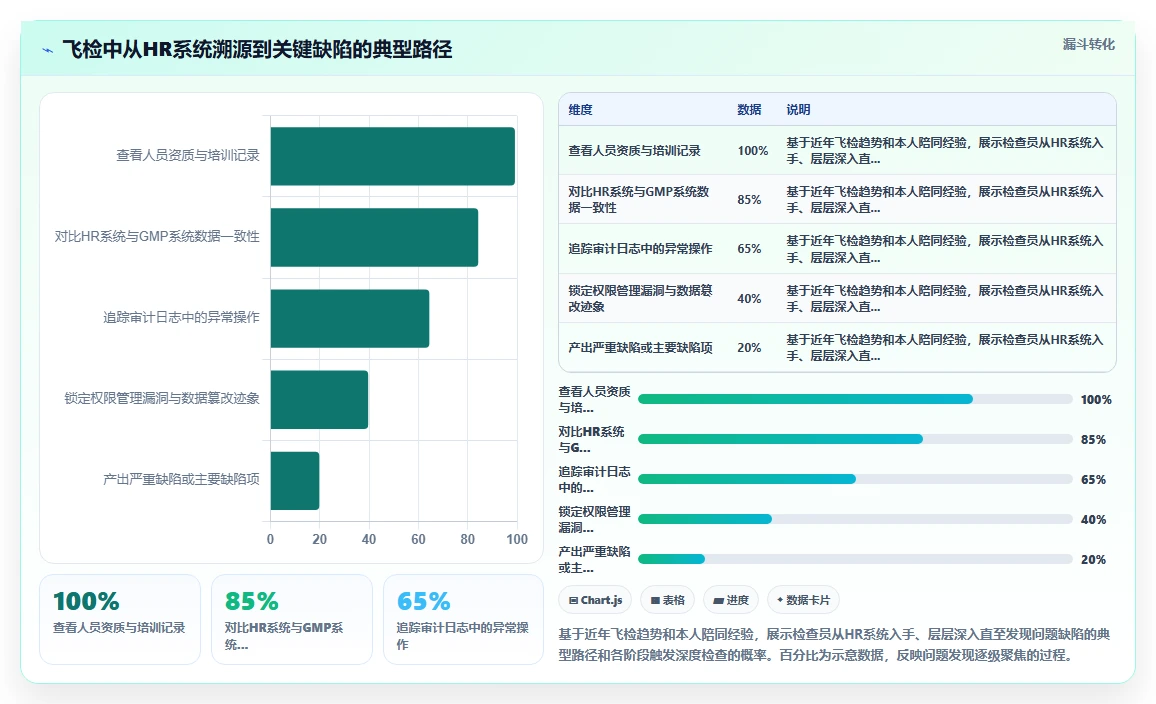This screenshot has height=704, width=1156.
Task: Click the 100% progress bar
Action: pos(855,399)
